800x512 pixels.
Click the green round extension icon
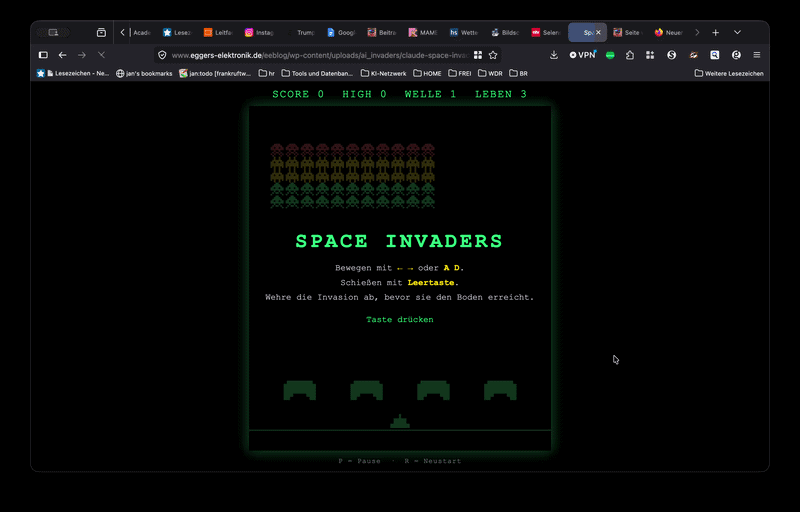[x=610, y=55]
